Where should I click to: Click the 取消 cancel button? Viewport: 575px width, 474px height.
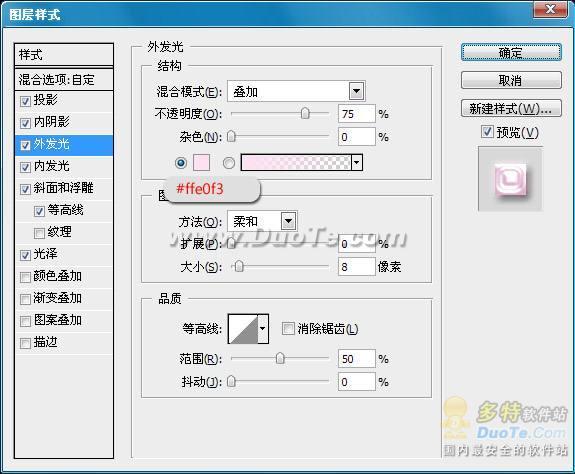[511, 80]
